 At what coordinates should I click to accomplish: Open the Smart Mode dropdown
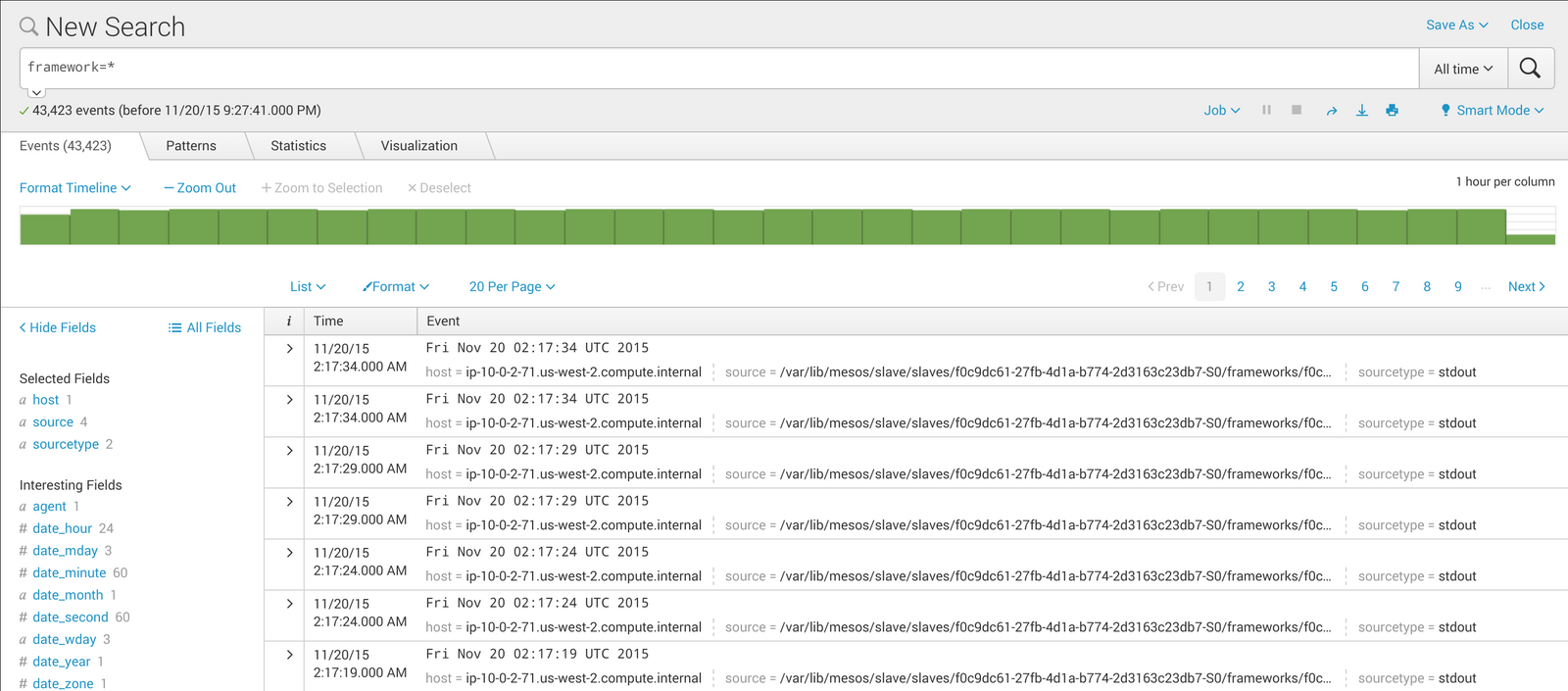click(1492, 111)
